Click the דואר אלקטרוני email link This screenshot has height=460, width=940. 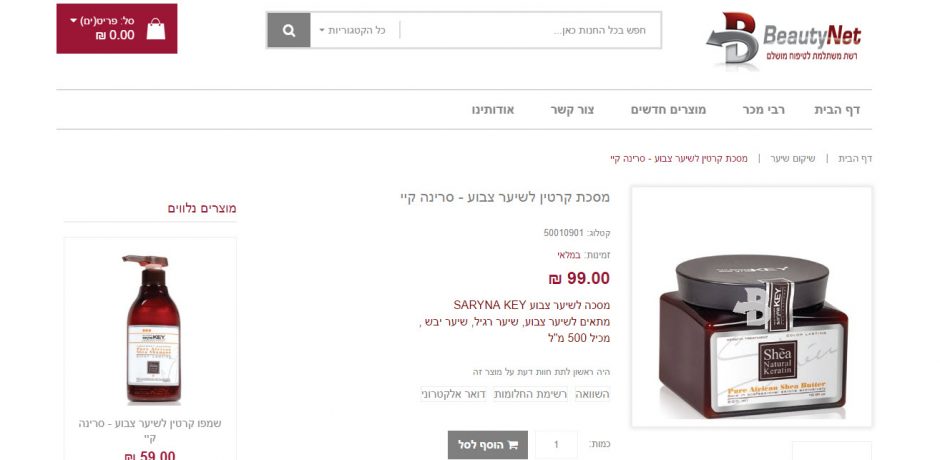point(453,394)
